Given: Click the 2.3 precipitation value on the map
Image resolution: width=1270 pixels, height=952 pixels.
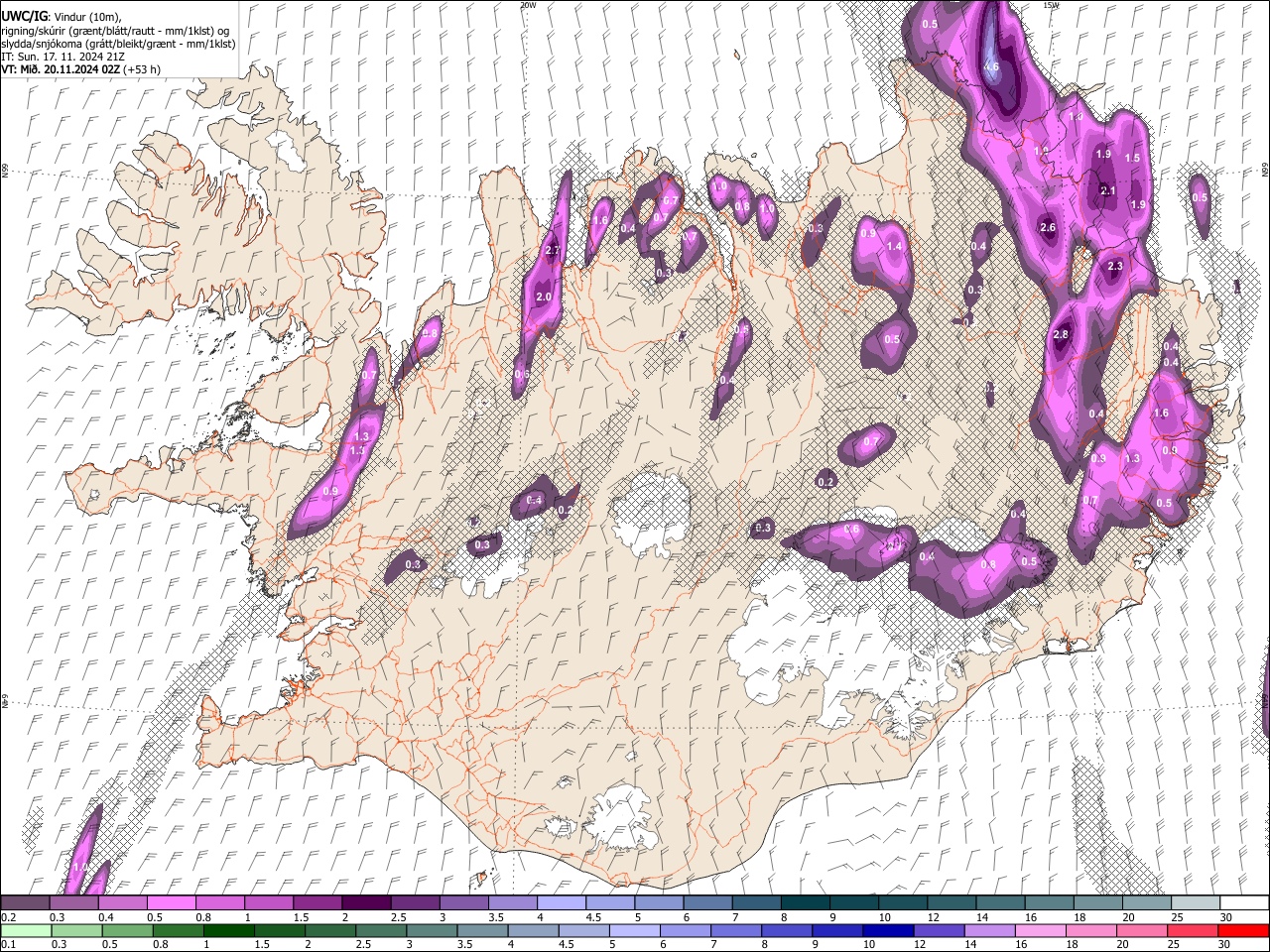Looking at the screenshot, I should pyautogui.click(x=1115, y=265).
